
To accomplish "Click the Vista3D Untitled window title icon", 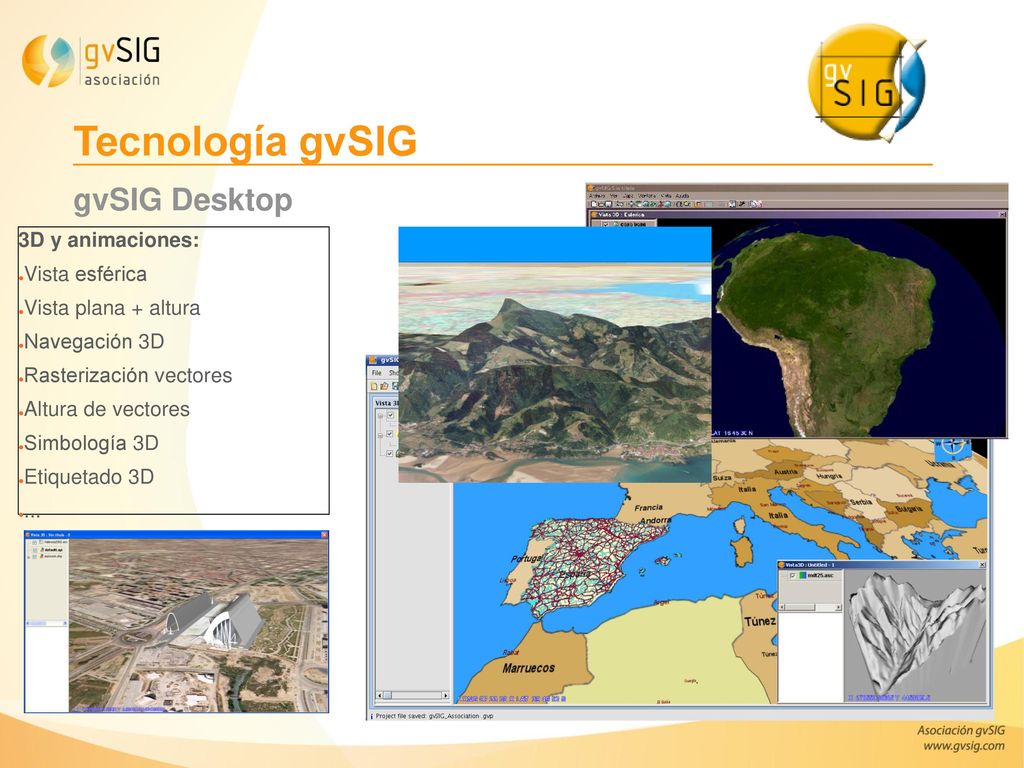I will click(781, 565).
